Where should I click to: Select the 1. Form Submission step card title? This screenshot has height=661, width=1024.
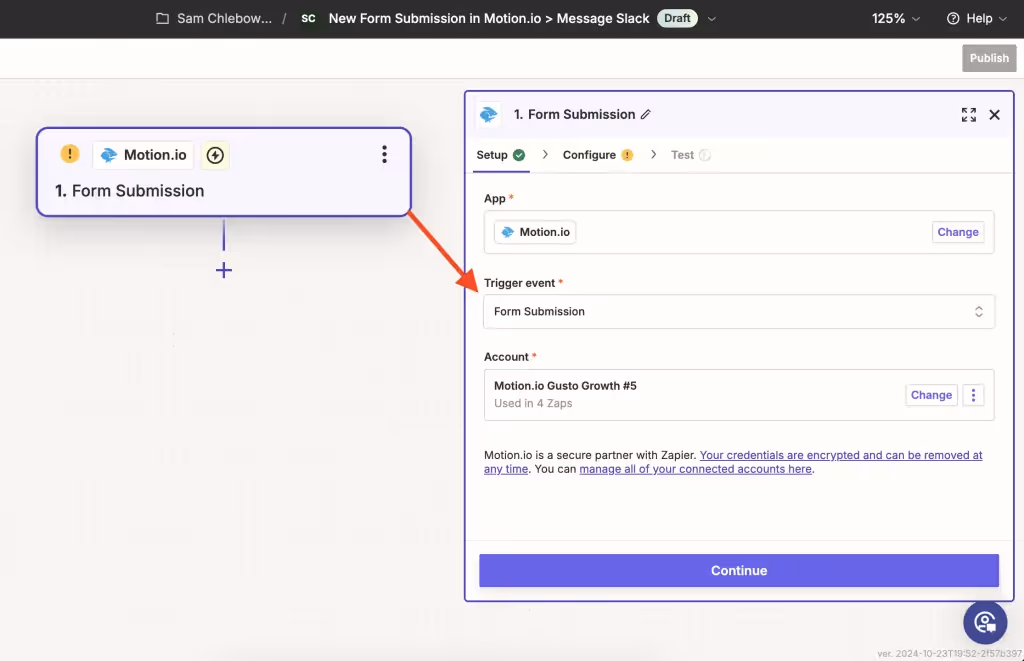[129, 191]
